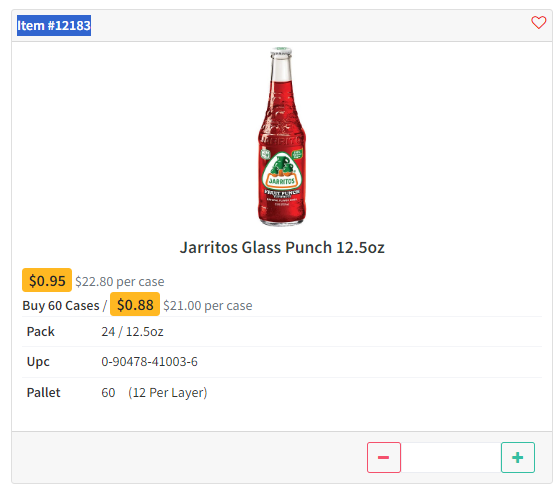Click the 24 / 12.5oz pack value

tap(132, 332)
